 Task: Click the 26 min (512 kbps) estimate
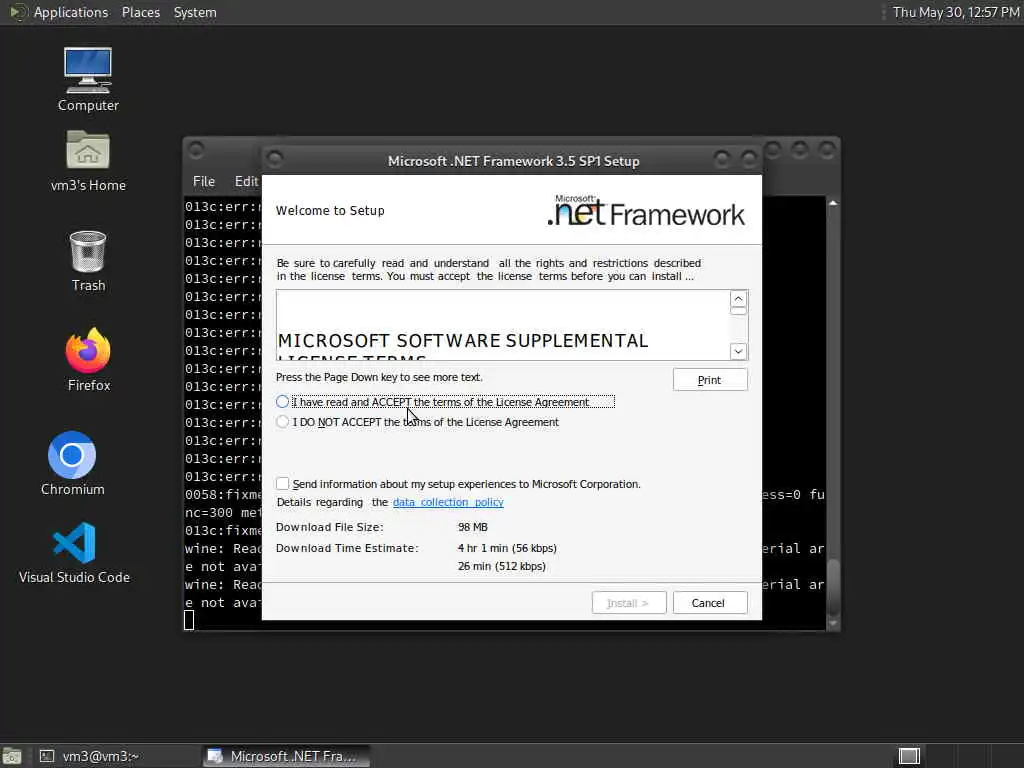[501, 566]
